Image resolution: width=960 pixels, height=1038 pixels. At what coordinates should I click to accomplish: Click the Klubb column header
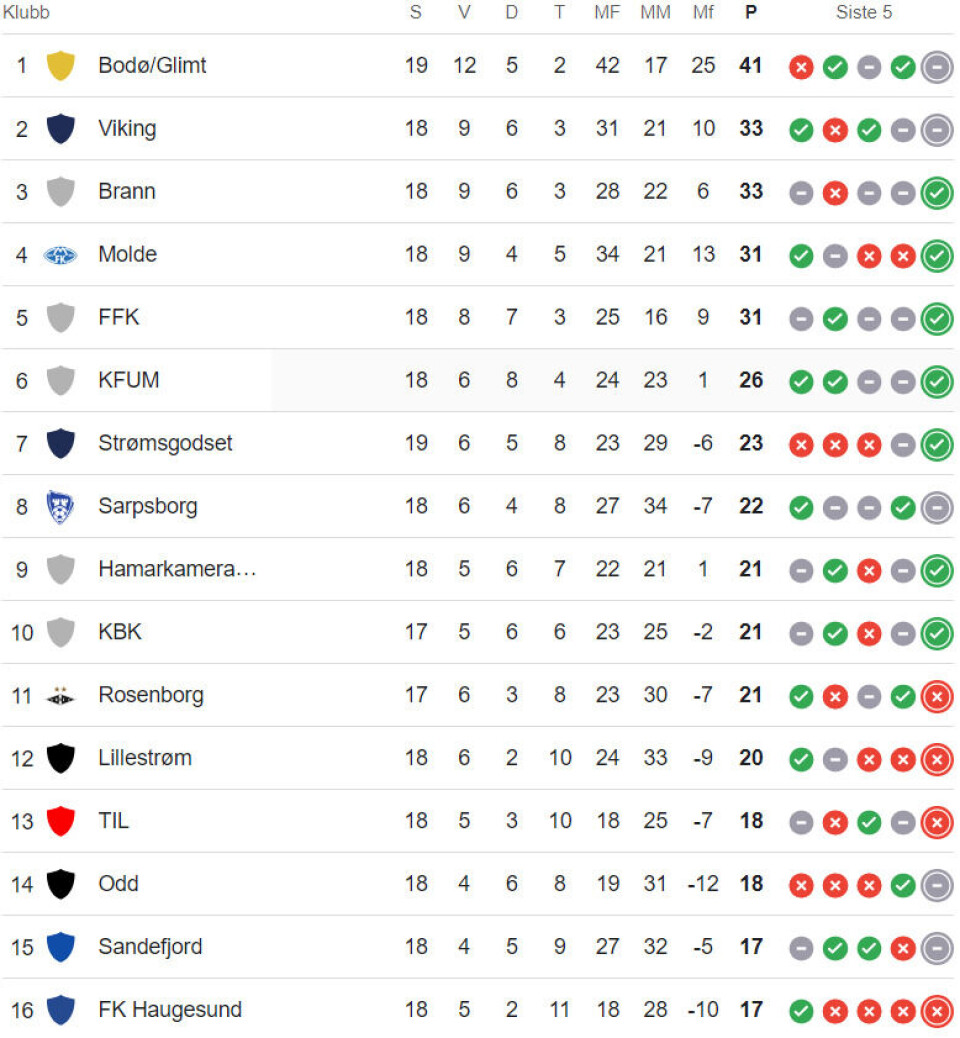(x=26, y=13)
